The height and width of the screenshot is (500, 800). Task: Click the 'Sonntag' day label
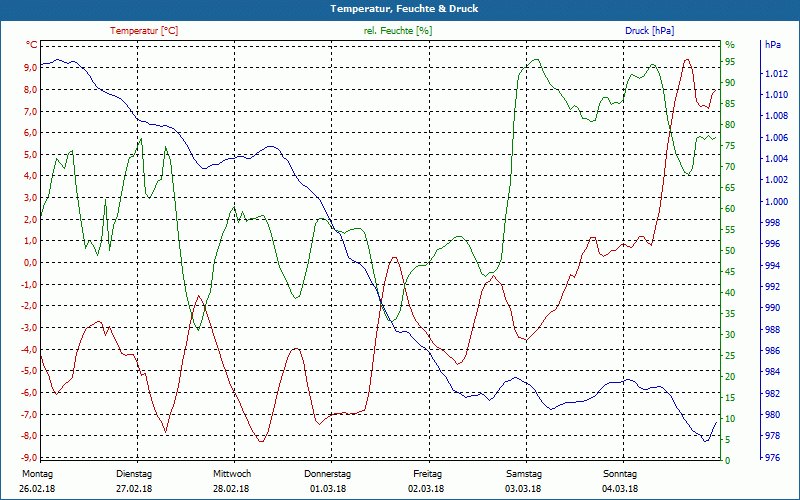tap(620, 474)
